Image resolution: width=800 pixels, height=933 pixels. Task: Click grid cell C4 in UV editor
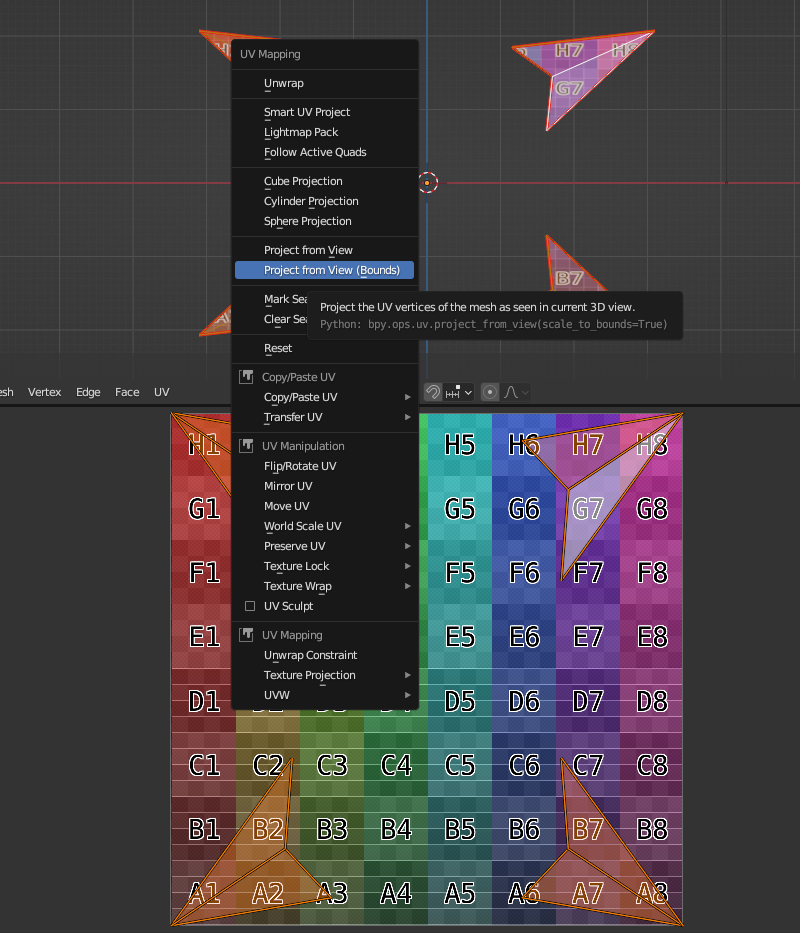tap(396, 765)
